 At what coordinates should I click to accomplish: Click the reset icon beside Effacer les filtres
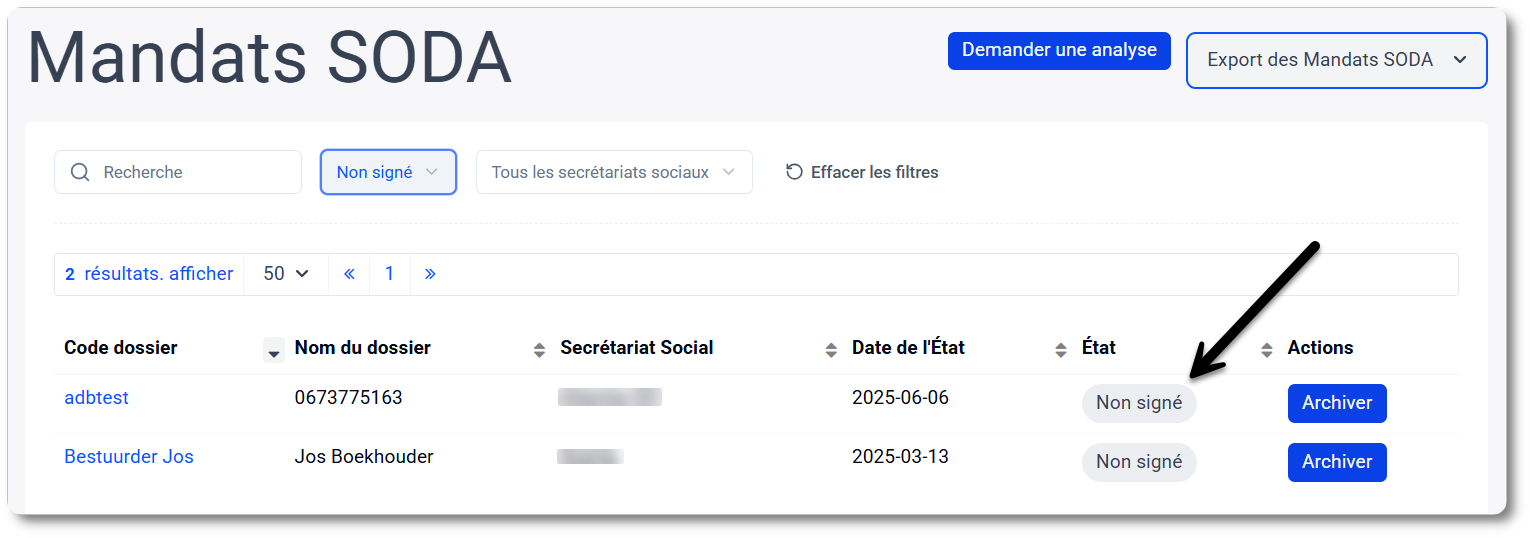(794, 172)
